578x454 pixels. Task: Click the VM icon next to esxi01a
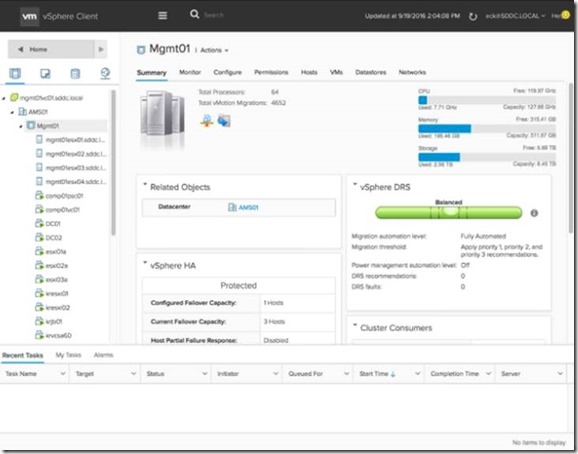point(39,251)
